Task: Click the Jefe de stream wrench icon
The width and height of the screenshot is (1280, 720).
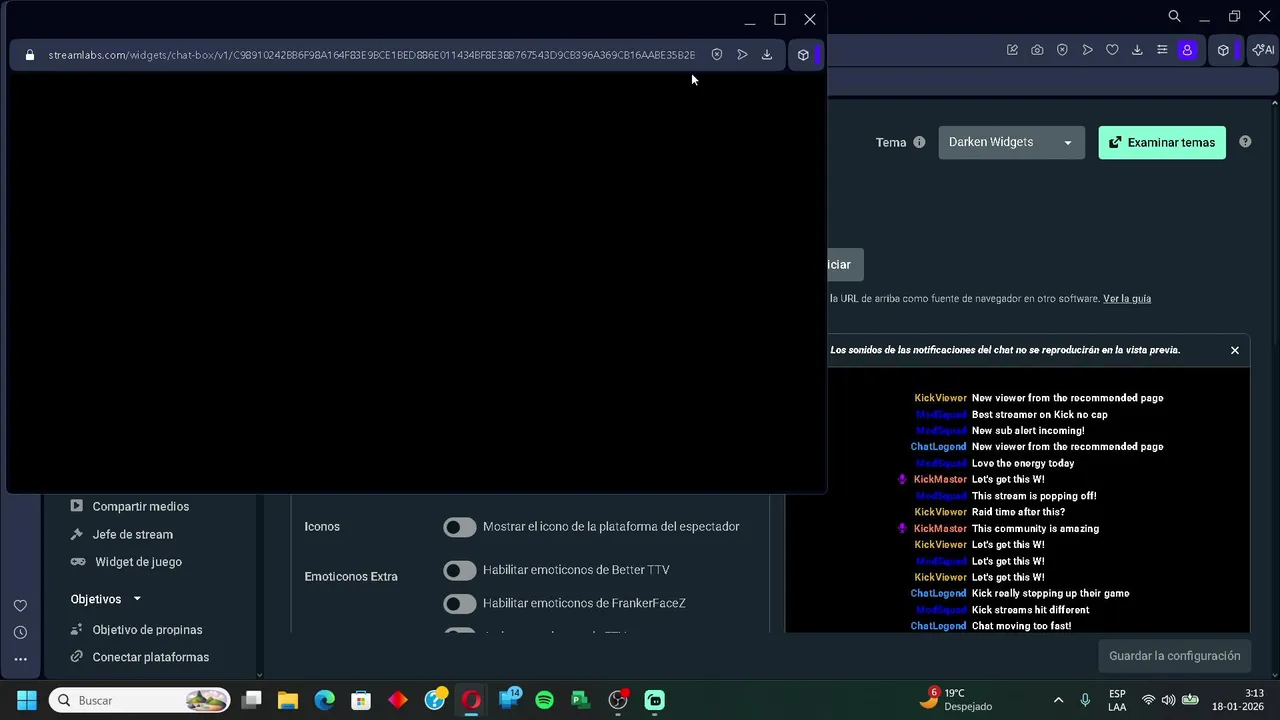Action: pyautogui.click(x=77, y=534)
